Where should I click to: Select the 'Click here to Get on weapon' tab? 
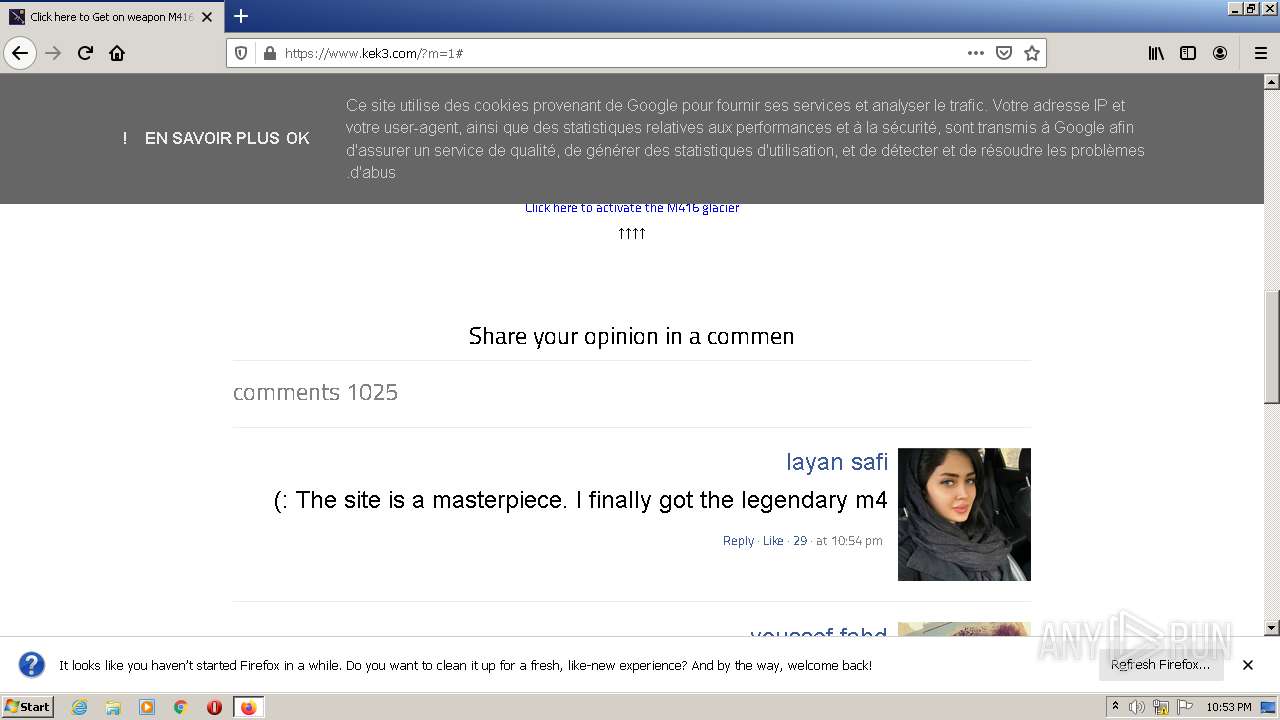tap(111, 17)
